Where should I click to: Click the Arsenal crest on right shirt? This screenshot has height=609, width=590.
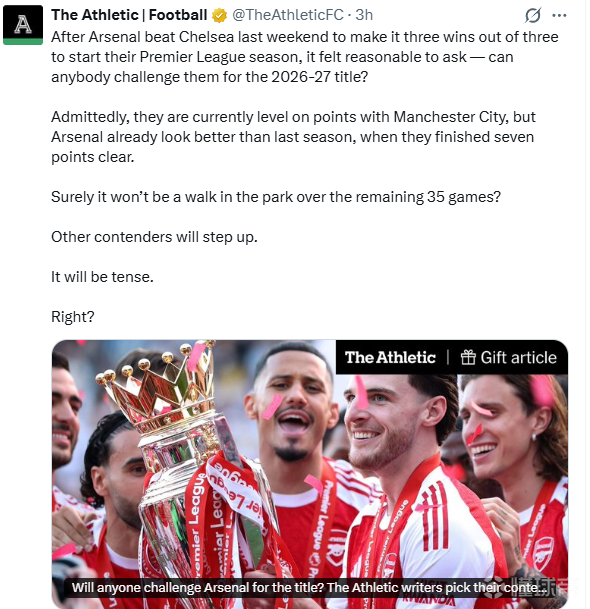pos(543,552)
